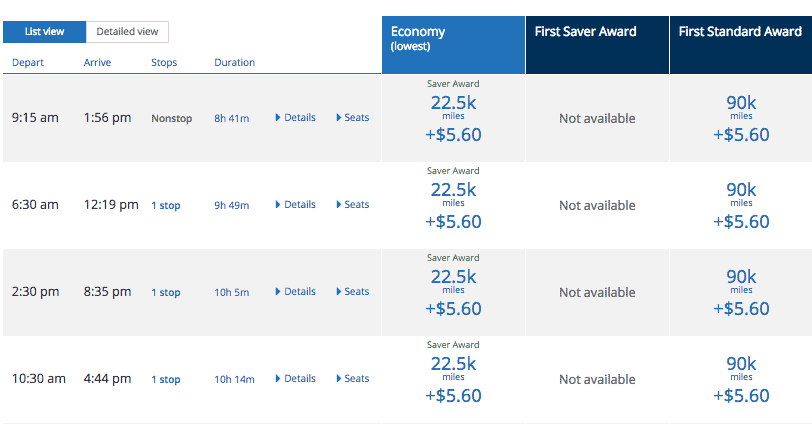Select the First Standard Award column header

point(741,45)
